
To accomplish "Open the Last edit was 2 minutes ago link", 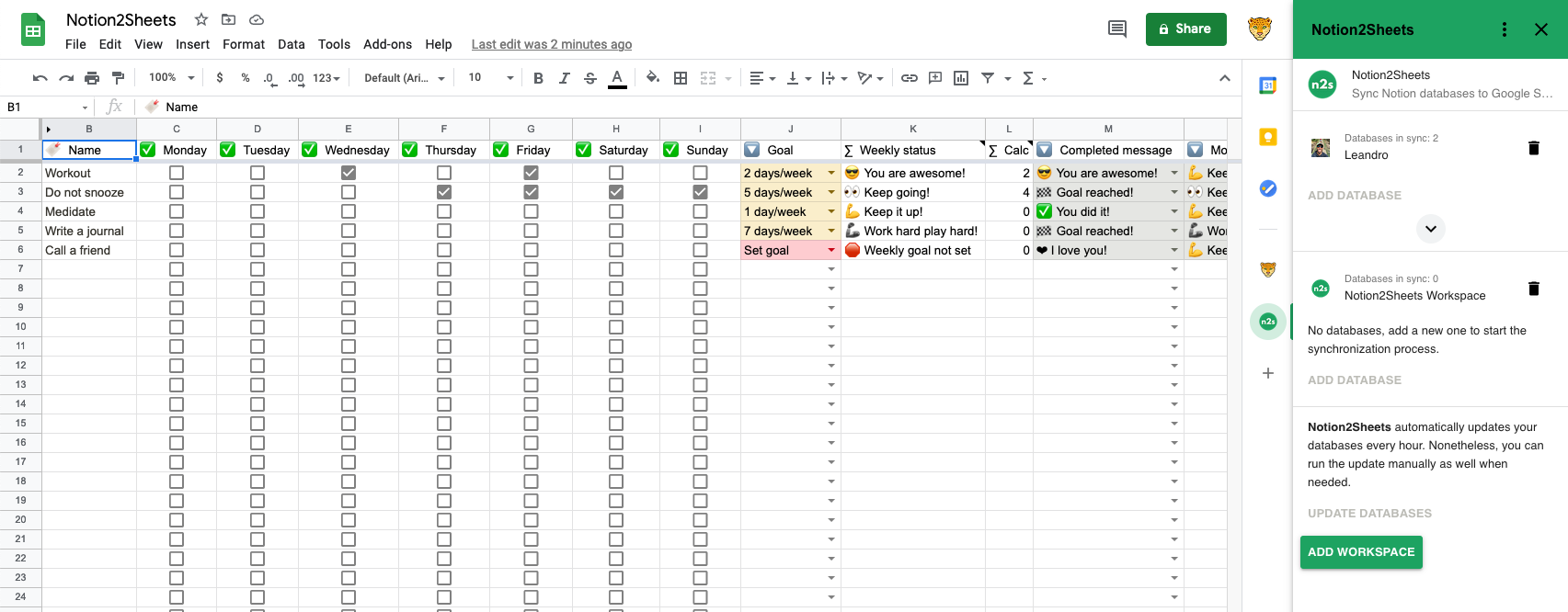I will pos(552,44).
